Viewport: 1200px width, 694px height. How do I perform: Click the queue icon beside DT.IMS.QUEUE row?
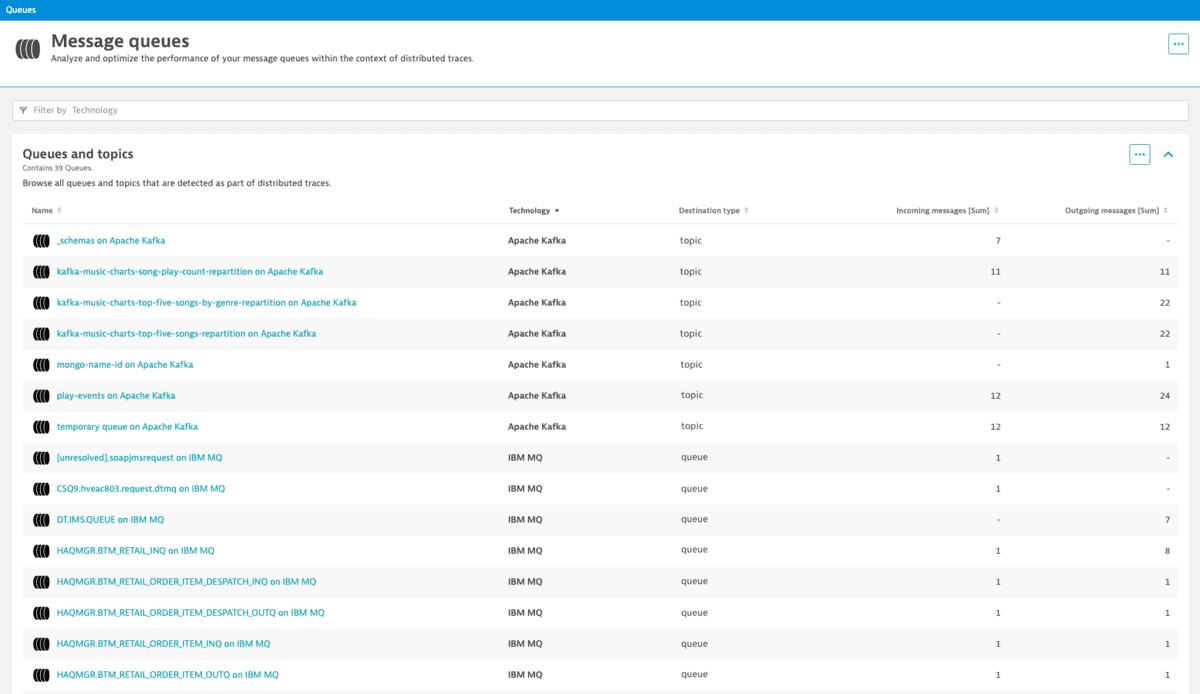click(x=40, y=519)
